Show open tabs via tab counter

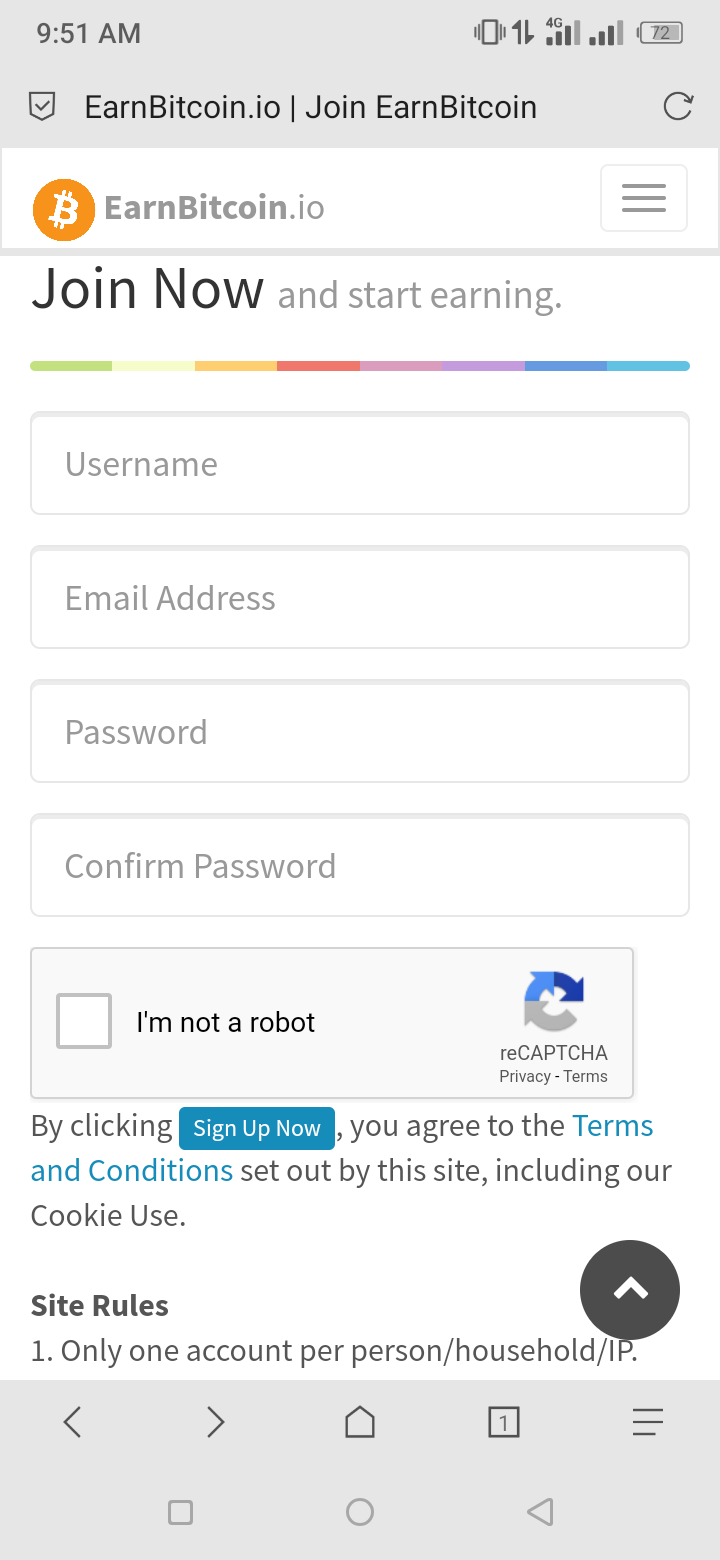[504, 1421]
